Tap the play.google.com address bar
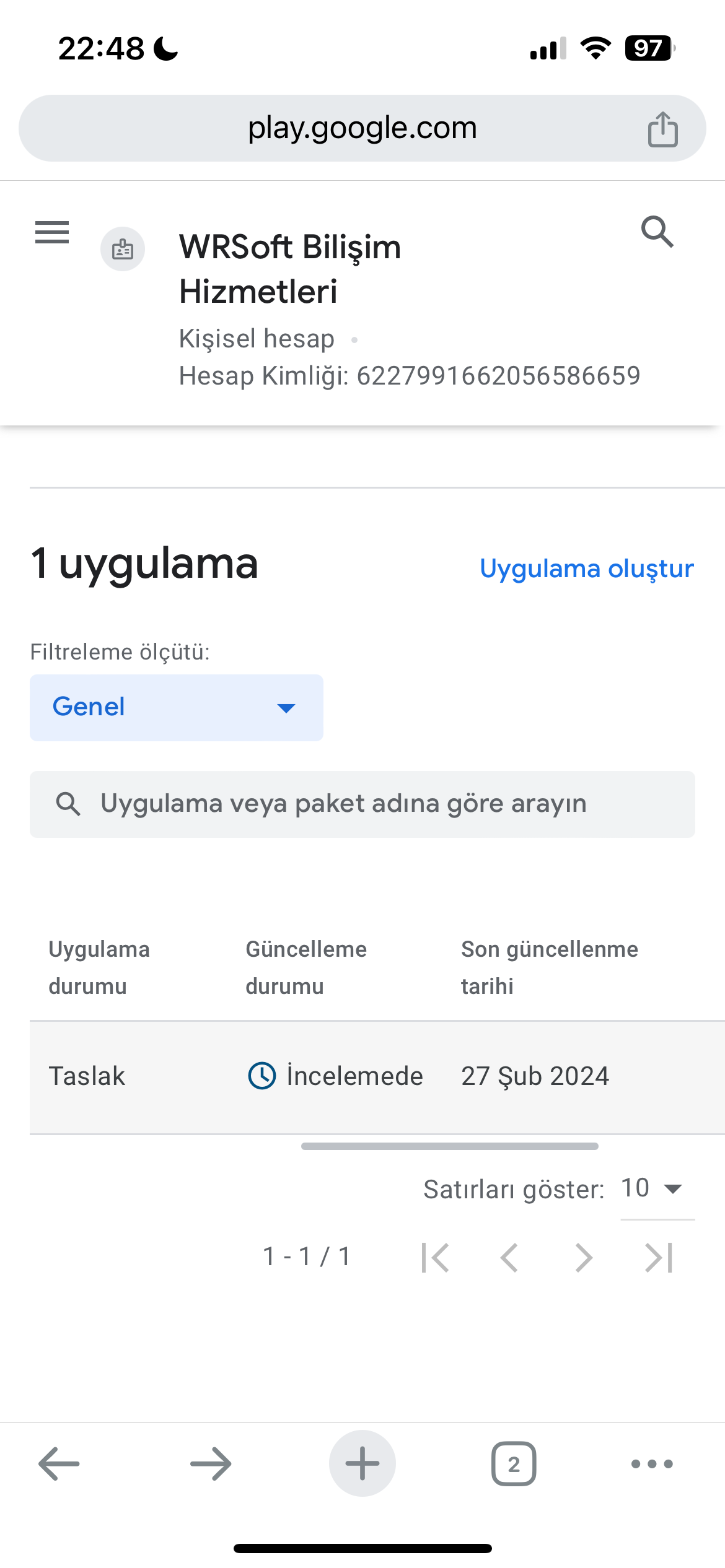This screenshot has width=725, height=1568. tap(362, 128)
